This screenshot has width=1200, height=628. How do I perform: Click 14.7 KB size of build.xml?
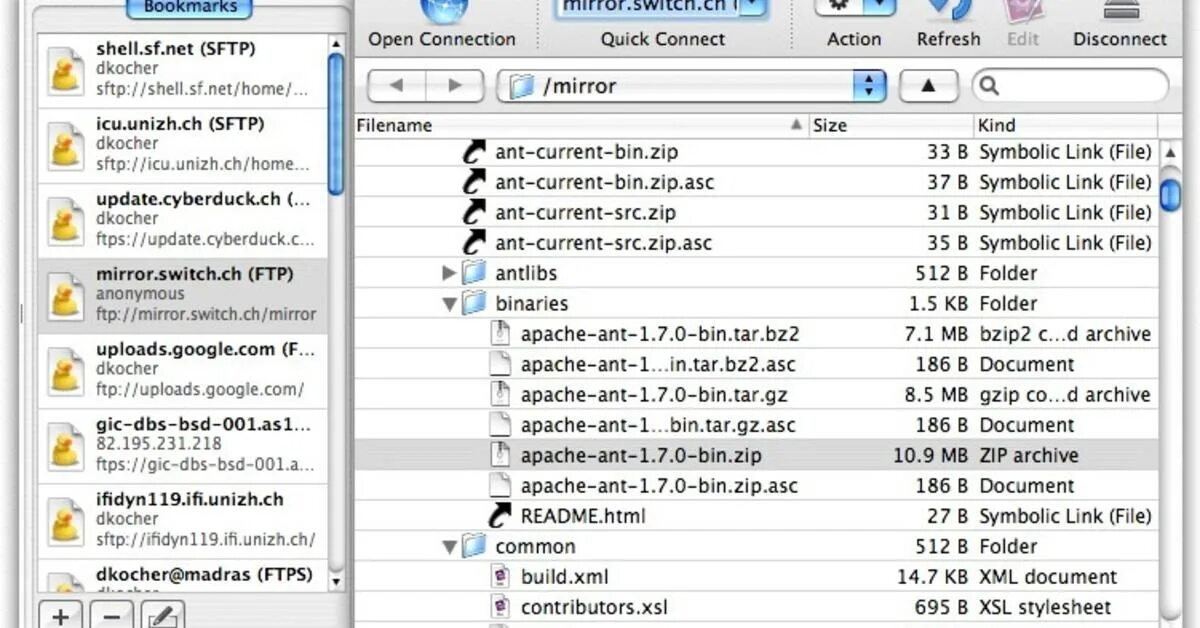pyautogui.click(x=932, y=577)
